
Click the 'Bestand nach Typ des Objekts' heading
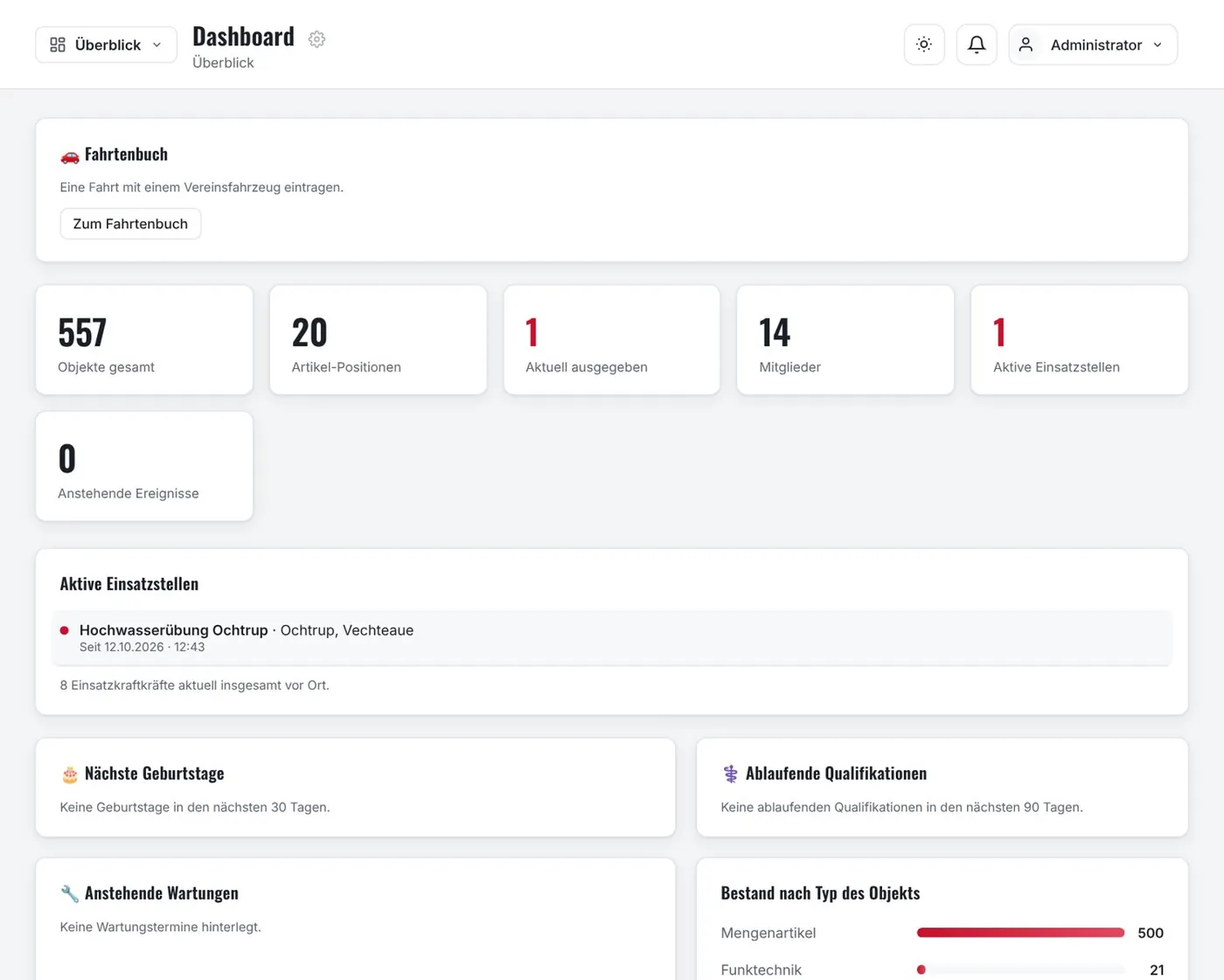tap(820, 893)
